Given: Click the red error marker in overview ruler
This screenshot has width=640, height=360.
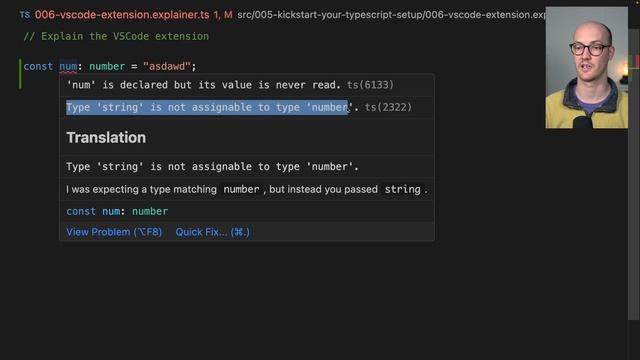Looking at the screenshot, I should (638, 62).
